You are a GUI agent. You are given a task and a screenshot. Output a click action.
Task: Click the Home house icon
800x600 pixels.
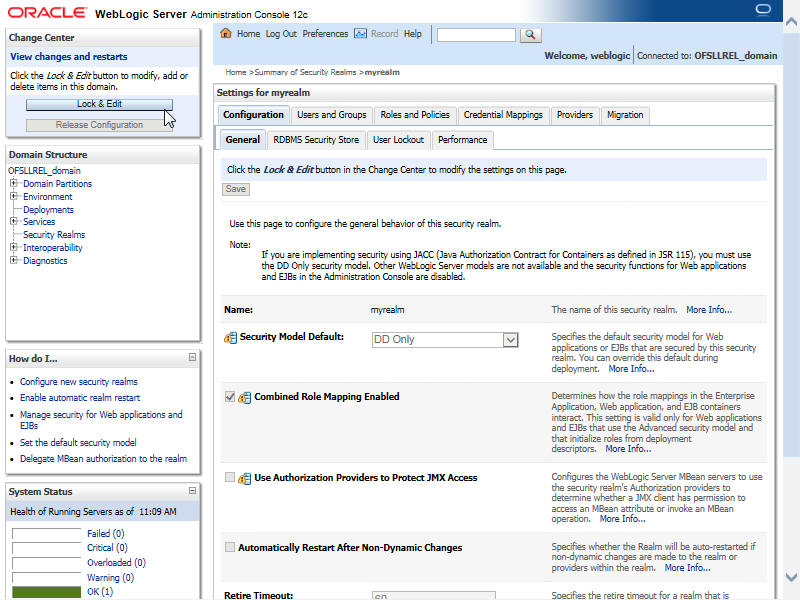226,34
